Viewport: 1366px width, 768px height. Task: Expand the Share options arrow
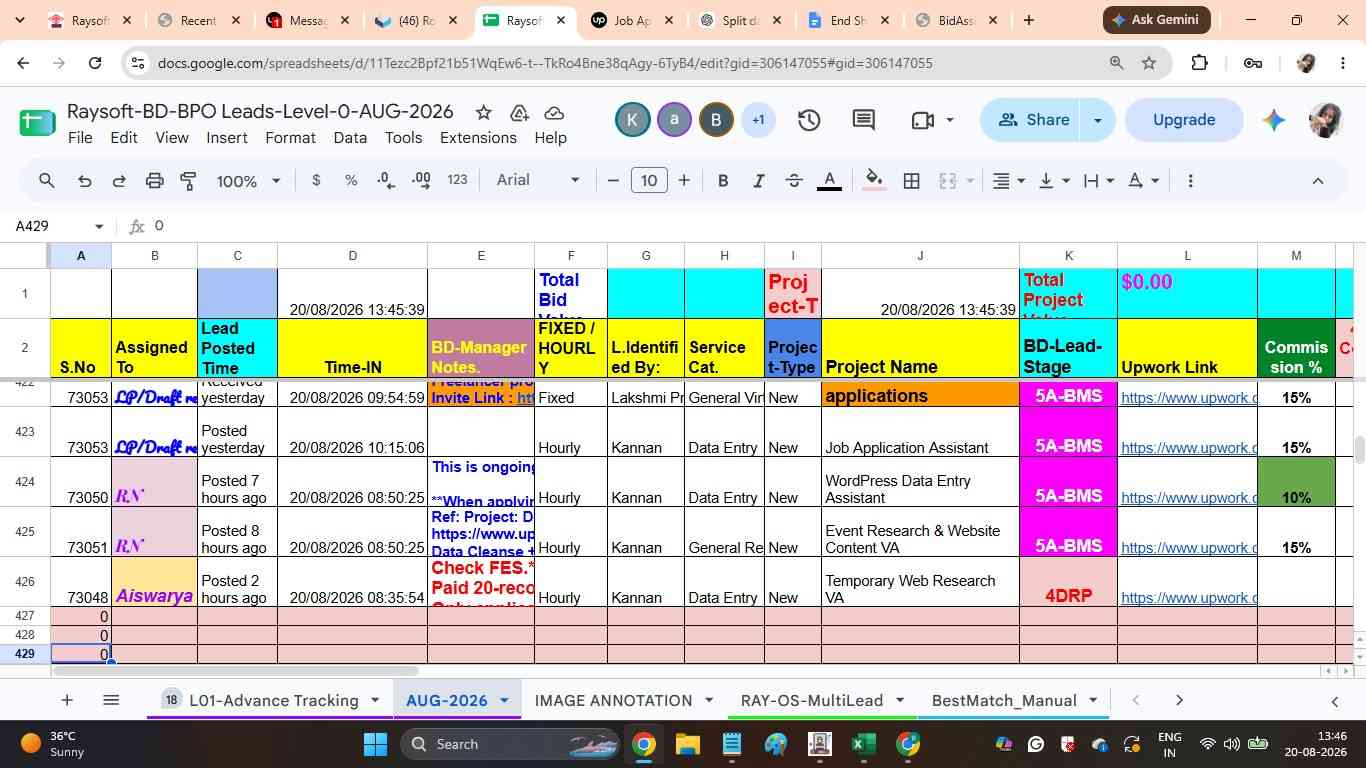[x=1097, y=120]
